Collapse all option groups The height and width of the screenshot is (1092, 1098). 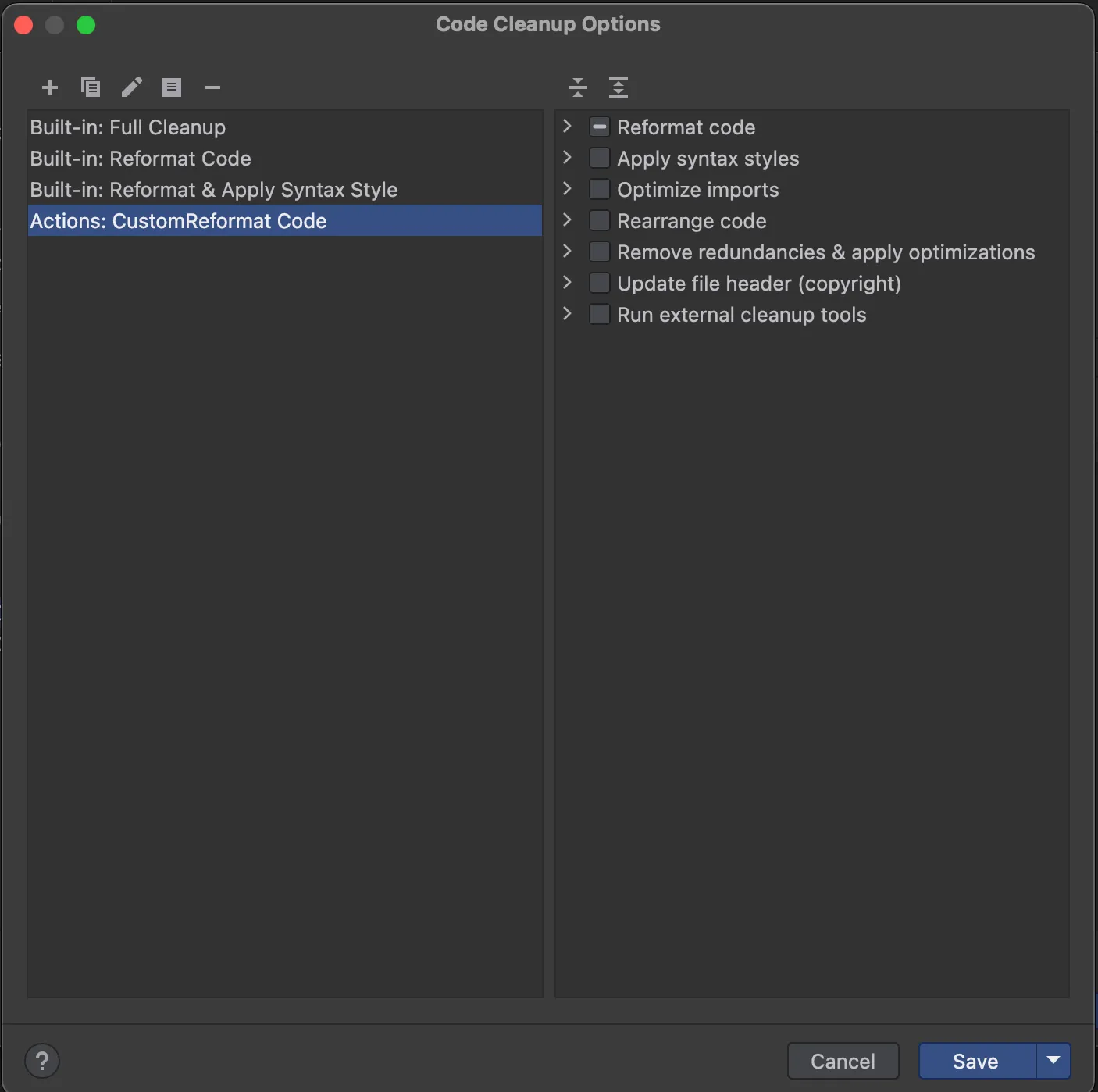[x=578, y=87]
